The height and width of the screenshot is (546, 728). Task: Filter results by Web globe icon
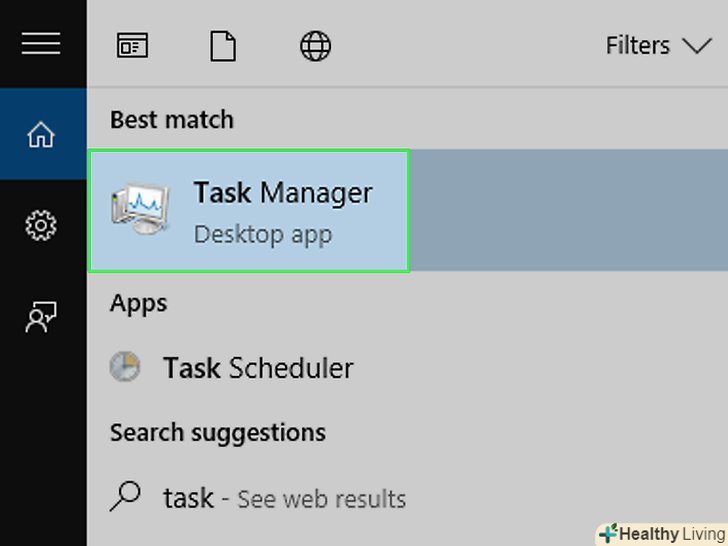coord(315,46)
